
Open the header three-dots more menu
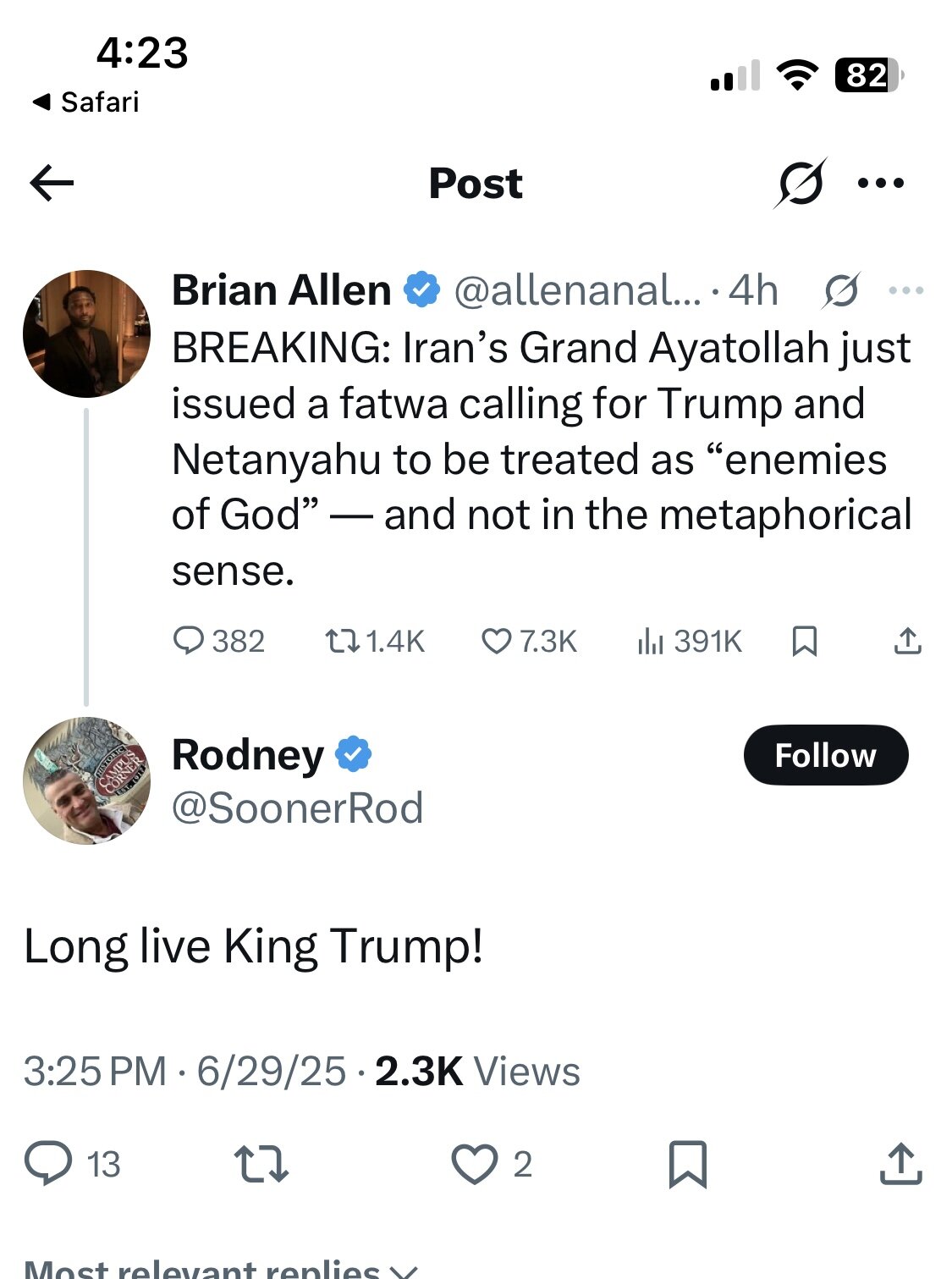click(881, 183)
